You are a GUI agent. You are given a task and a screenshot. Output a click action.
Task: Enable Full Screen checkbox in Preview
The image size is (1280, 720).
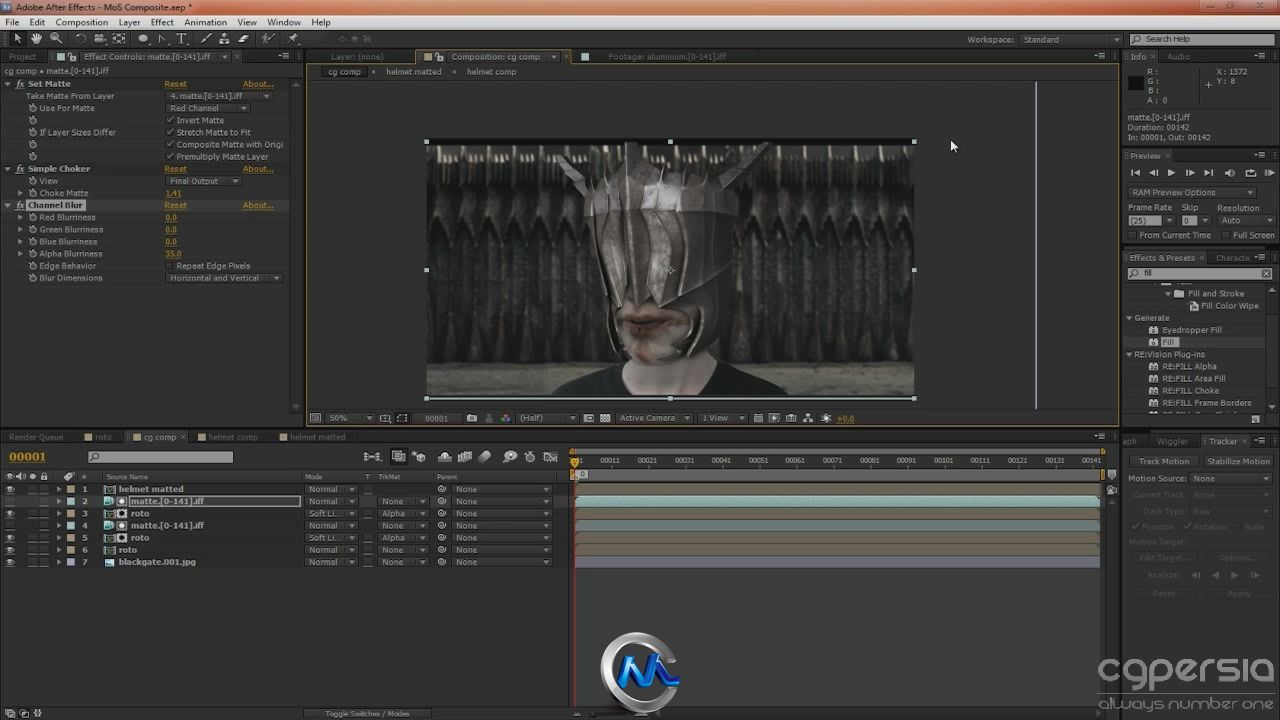pyautogui.click(x=1226, y=235)
